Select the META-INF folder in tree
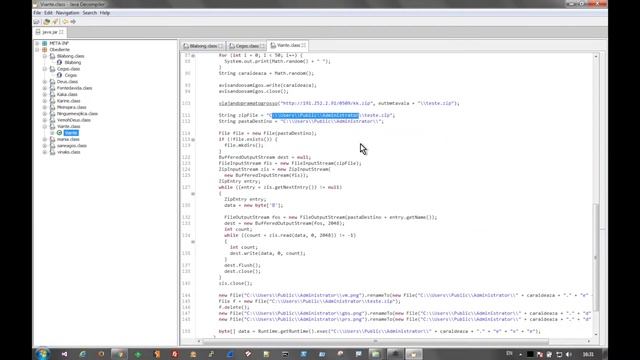This screenshot has width=640, height=360. (x=59, y=43)
